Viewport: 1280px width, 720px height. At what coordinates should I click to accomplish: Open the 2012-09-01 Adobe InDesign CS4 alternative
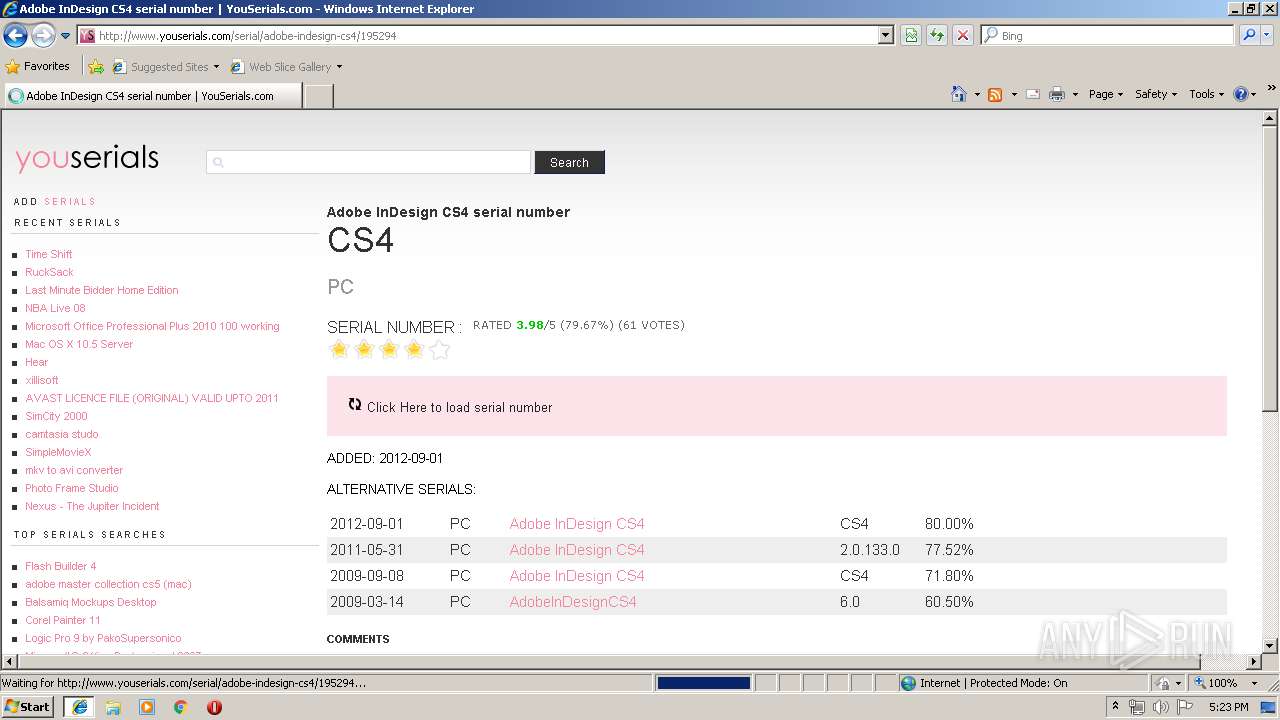(577, 524)
